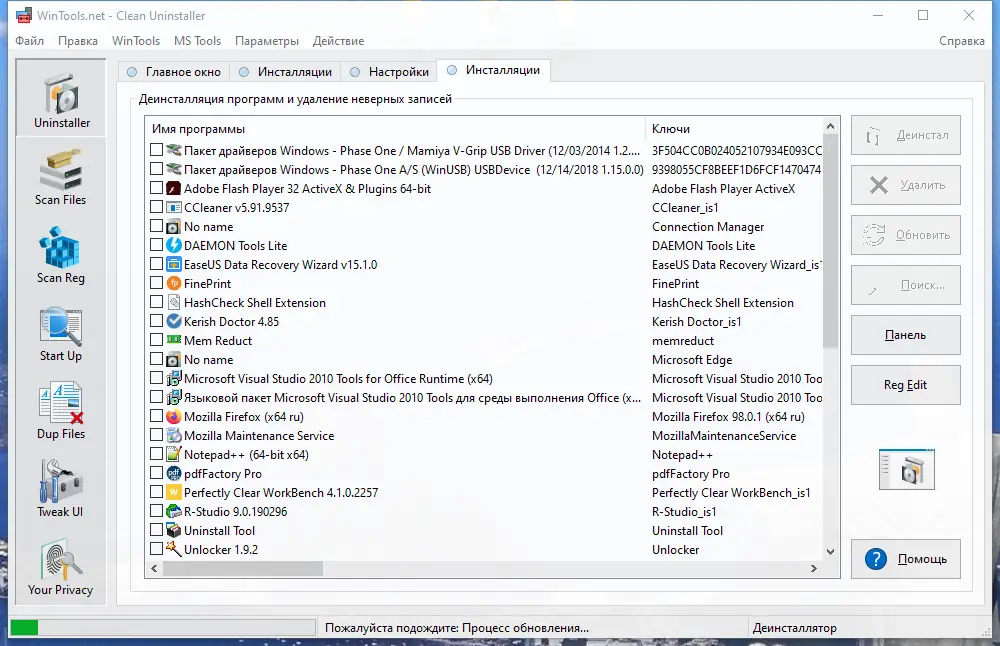
Task: Click the Uninstall Tool row icon
Action: click(x=173, y=530)
